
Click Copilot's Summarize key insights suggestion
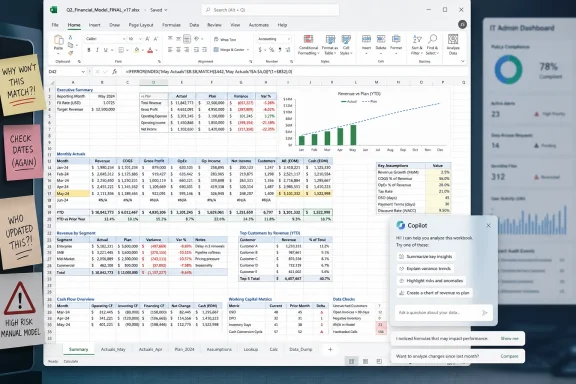tap(426, 256)
